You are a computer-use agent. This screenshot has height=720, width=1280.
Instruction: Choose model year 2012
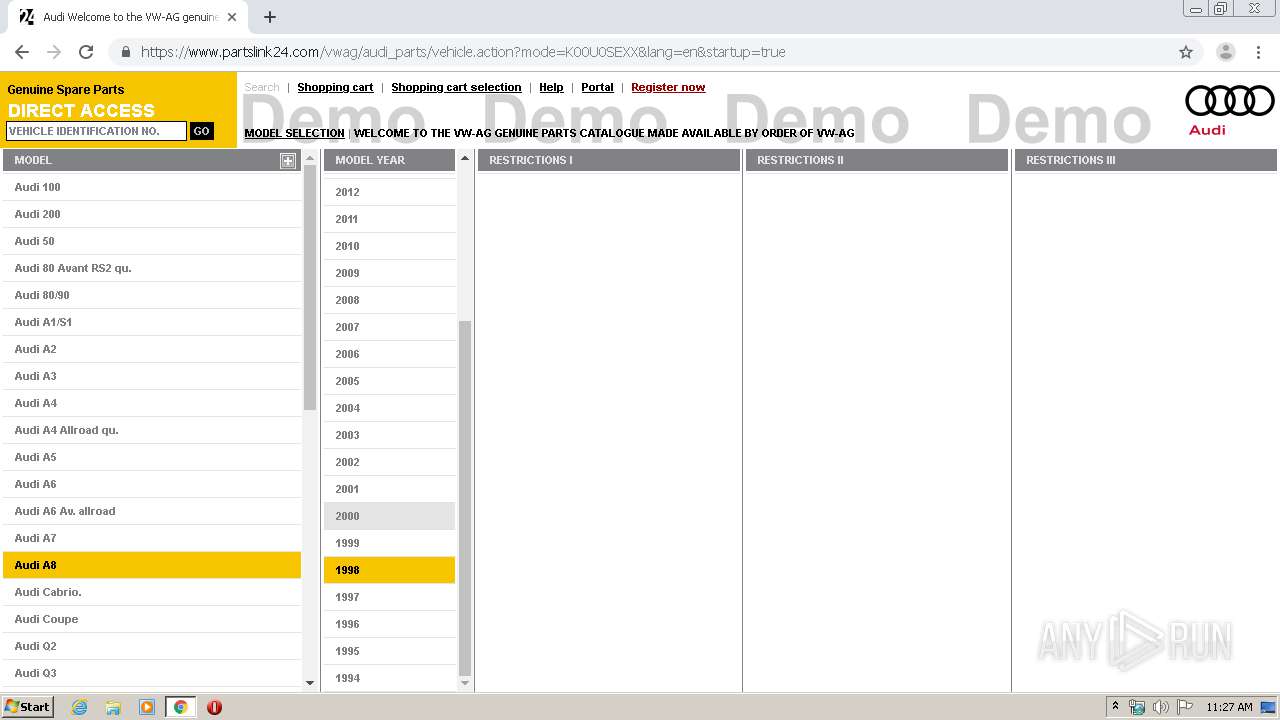pos(390,192)
